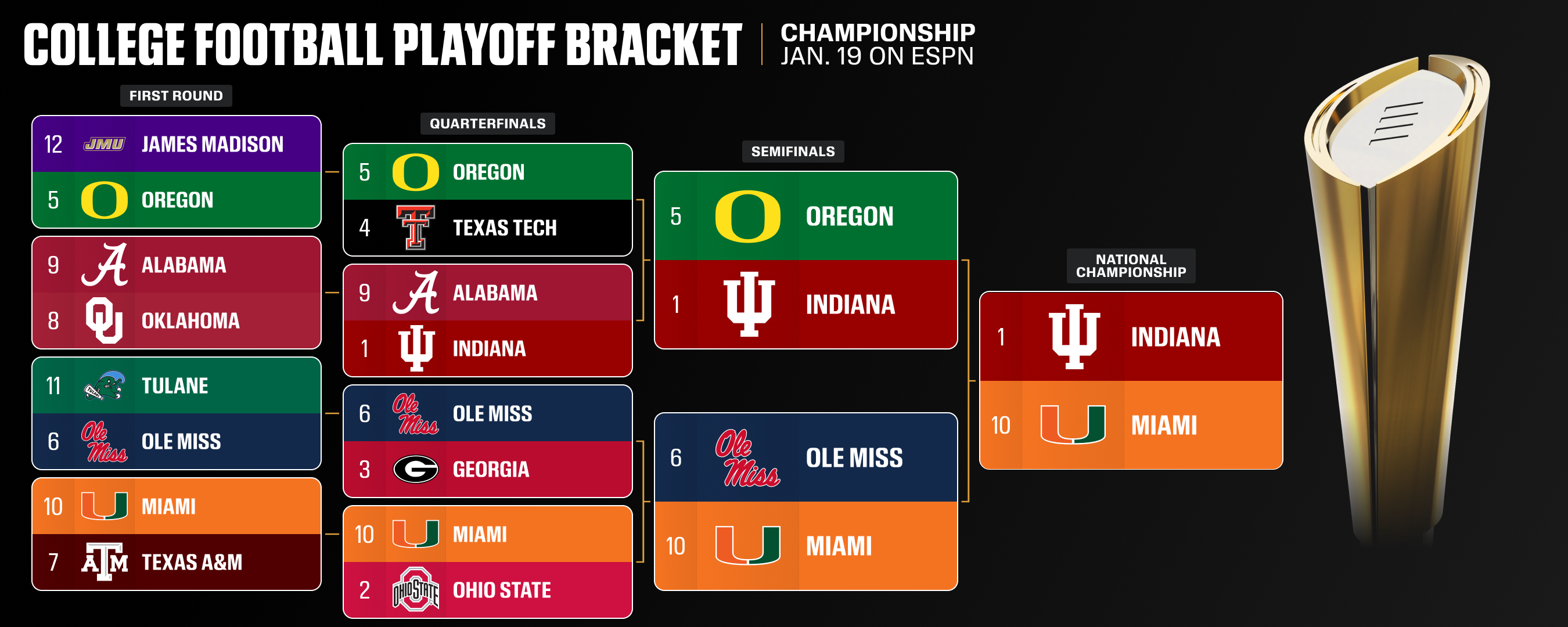
Task: Select the Ole Miss logo in the semifinals
Action: pos(747,459)
